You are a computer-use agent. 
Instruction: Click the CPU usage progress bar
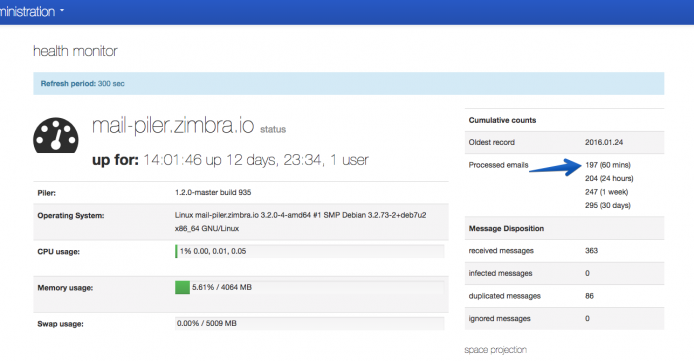click(x=309, y=251)
